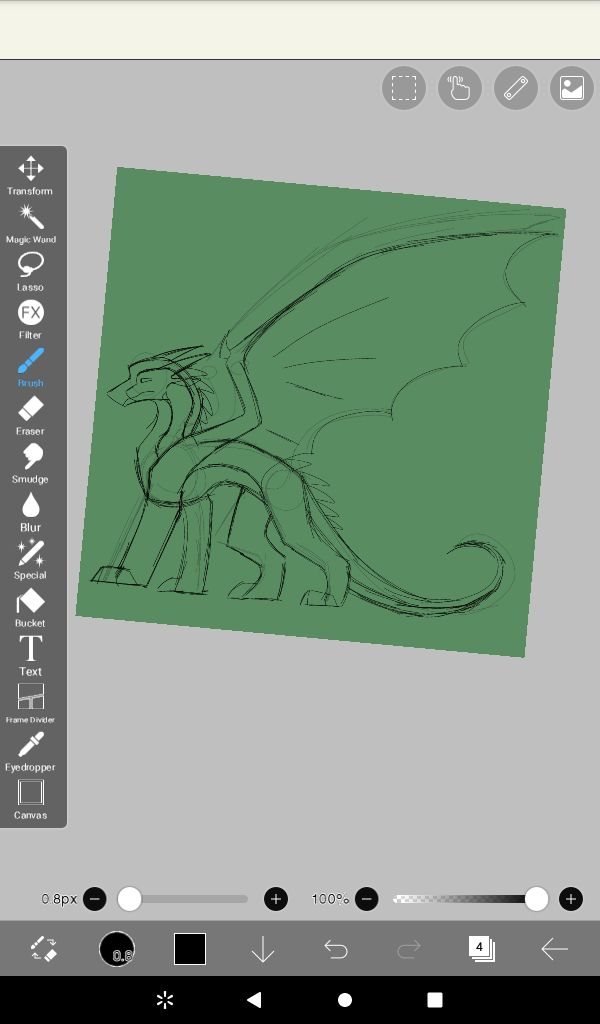The image size is (600, 1024).
Task: Select the Brush tool
Action: [x=30, y=368]
